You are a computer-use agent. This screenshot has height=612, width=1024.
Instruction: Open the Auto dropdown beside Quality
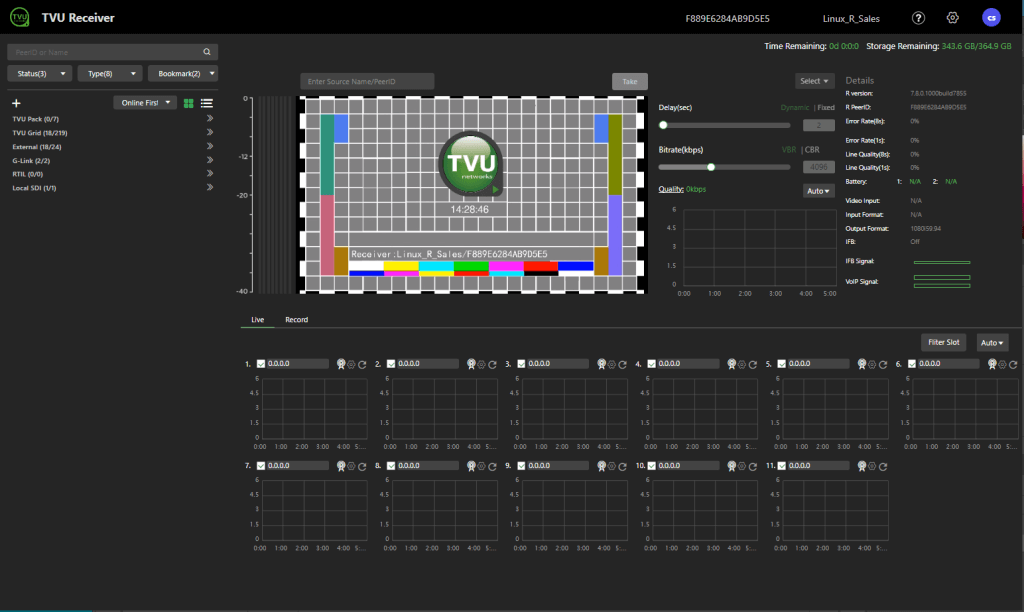(x=818, y=191)
